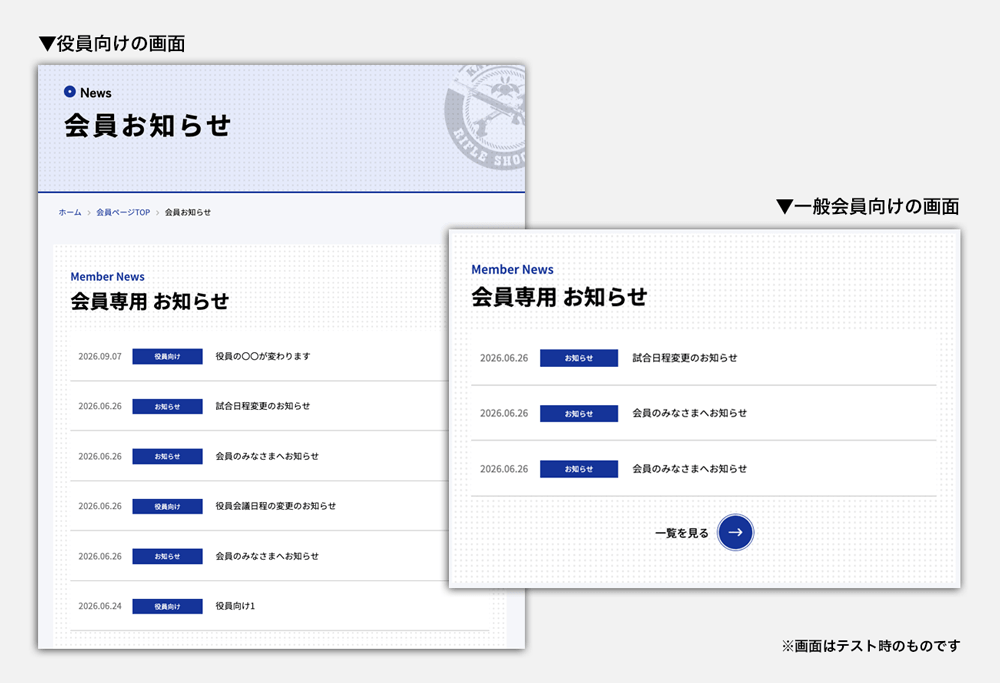Open the 役員向け1 news item

pos(235,606)
